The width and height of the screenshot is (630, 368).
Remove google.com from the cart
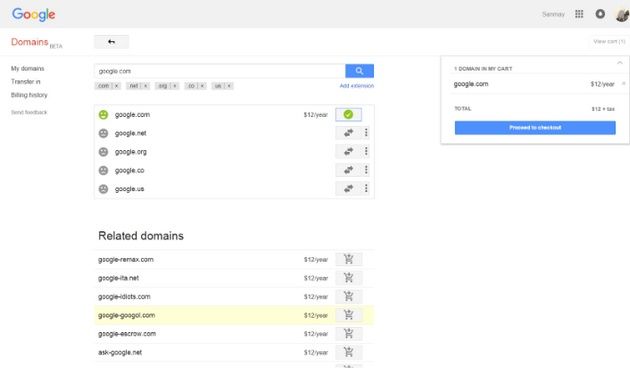tap(624, 84)
